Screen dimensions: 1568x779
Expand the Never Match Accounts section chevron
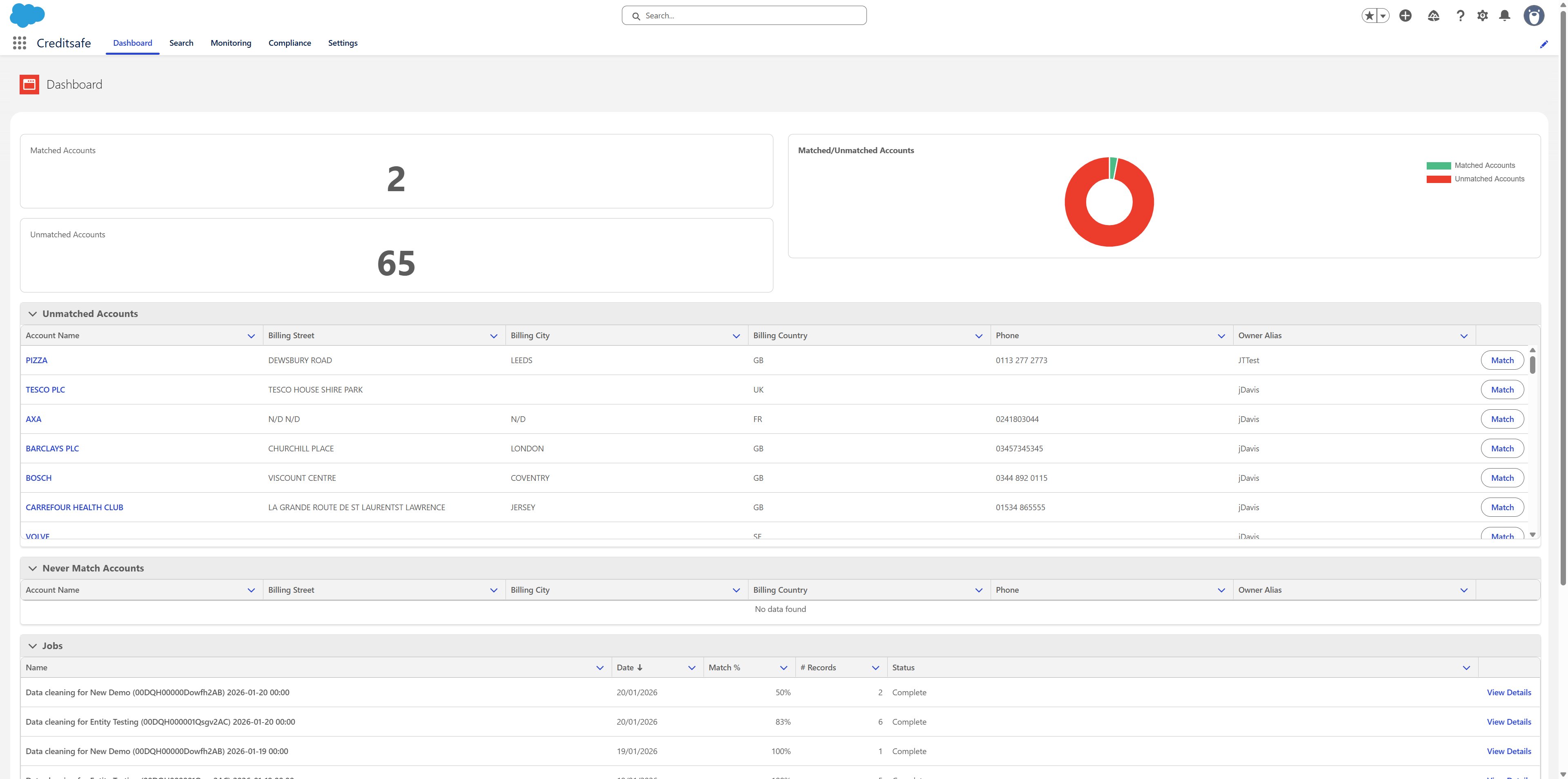coord(33,568)
